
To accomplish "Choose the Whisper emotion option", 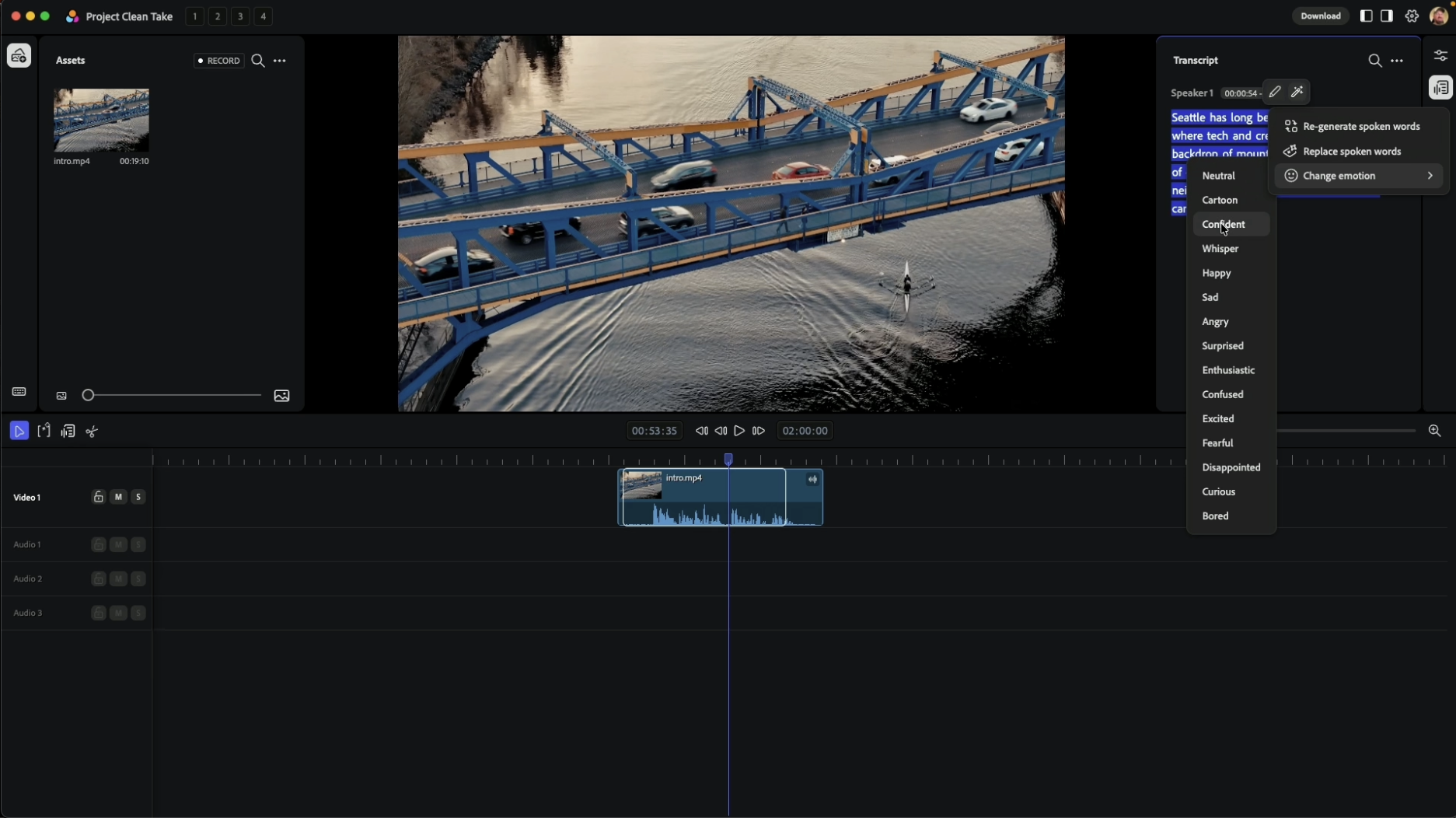I will pyautogui.click(x=1220, y=249).
